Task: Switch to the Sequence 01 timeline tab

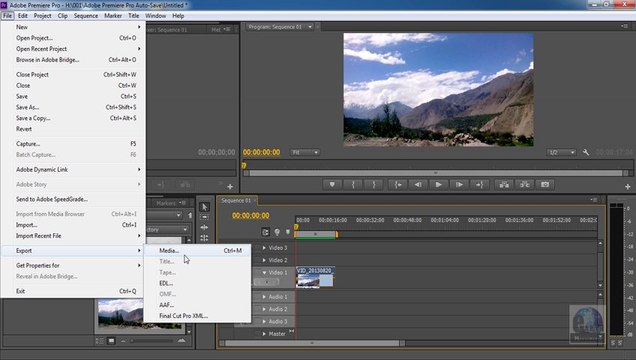Action: [x=236, y=200]
